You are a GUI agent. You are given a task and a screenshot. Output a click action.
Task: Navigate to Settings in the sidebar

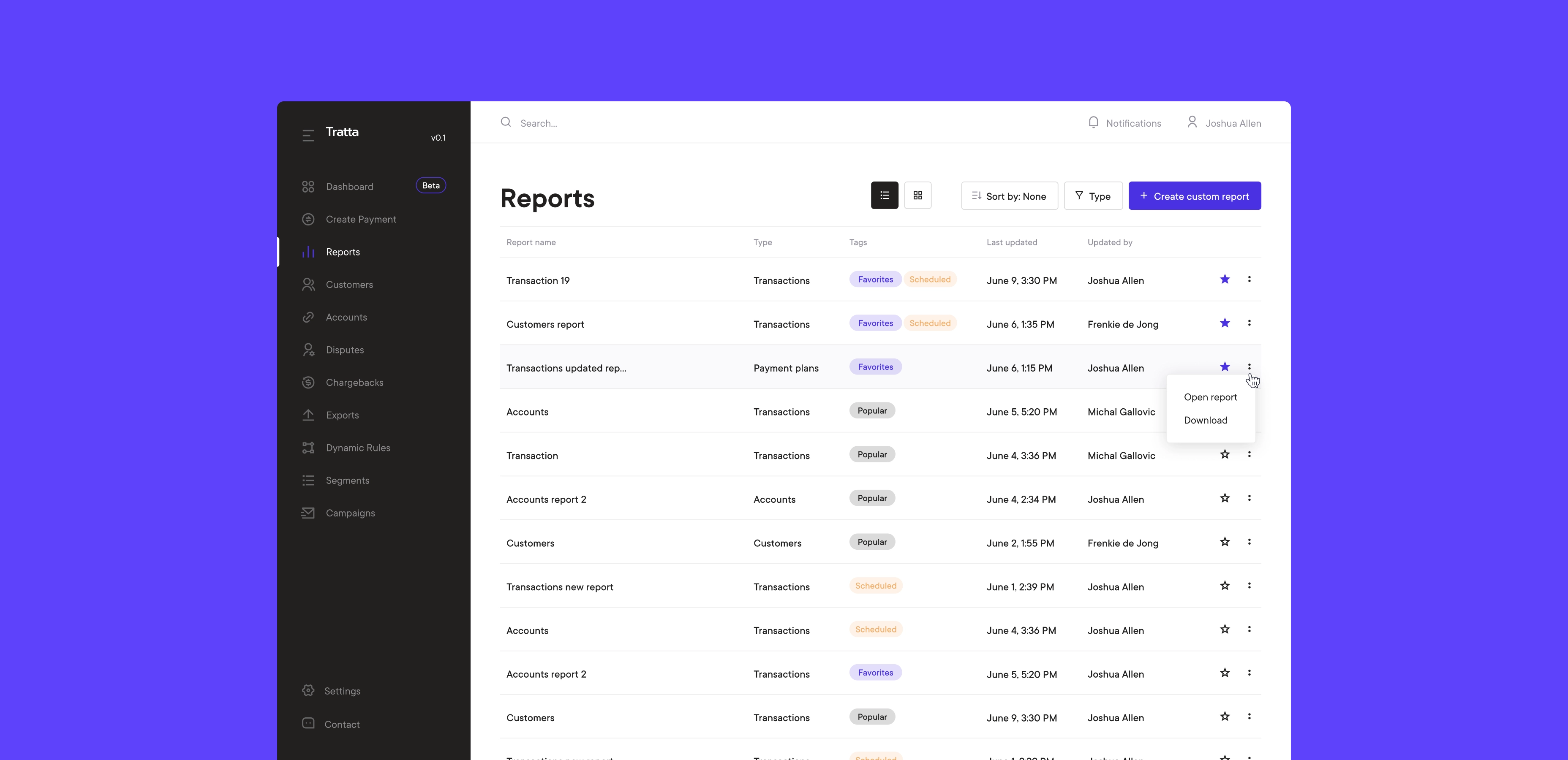click(342, 691)
